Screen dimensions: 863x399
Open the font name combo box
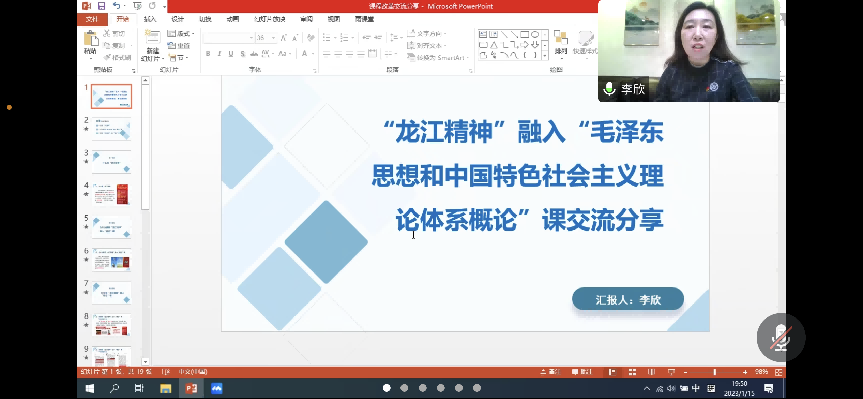228,37
